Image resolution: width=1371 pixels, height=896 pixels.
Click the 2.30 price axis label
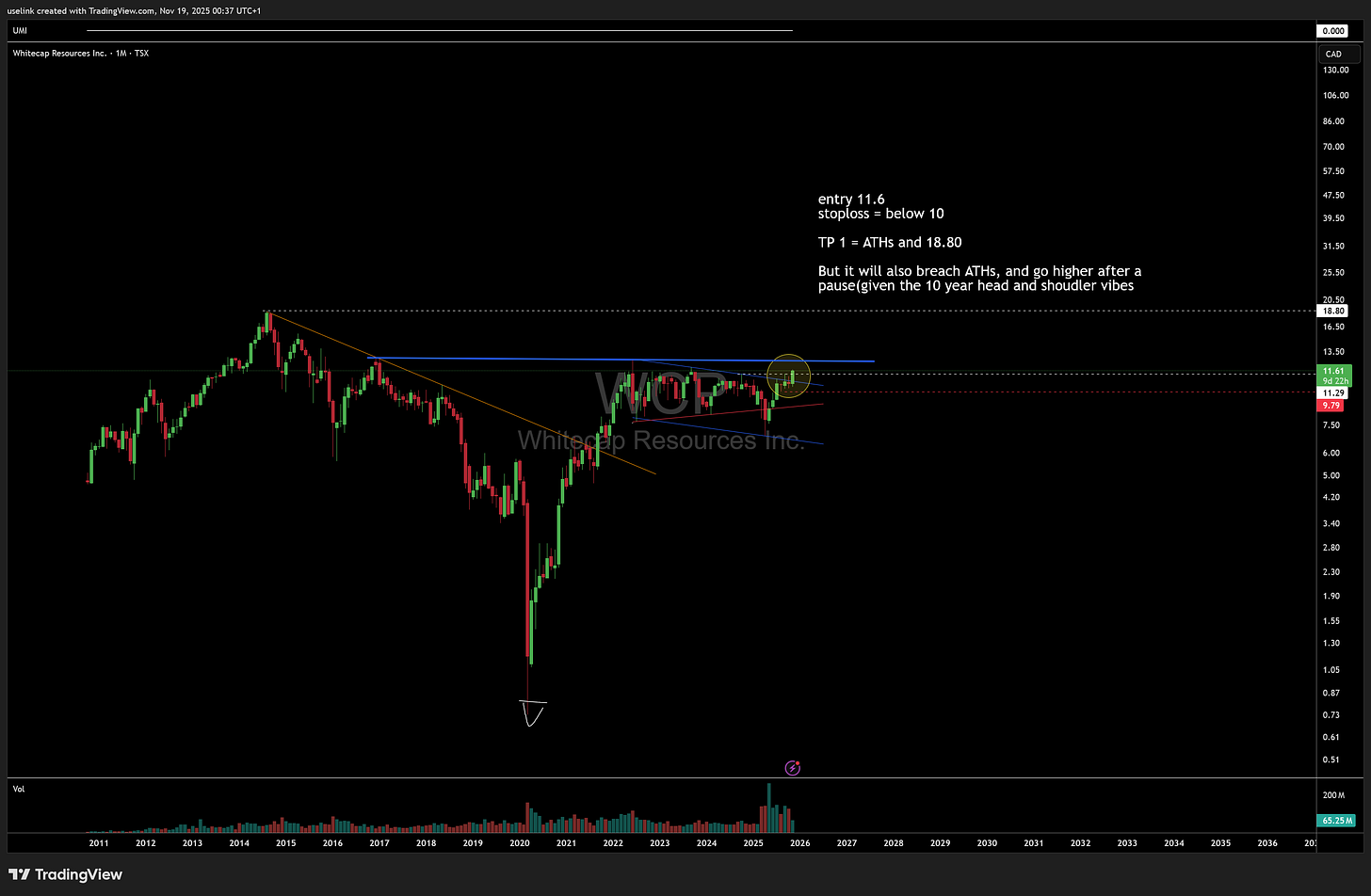tap(1331, 572)
